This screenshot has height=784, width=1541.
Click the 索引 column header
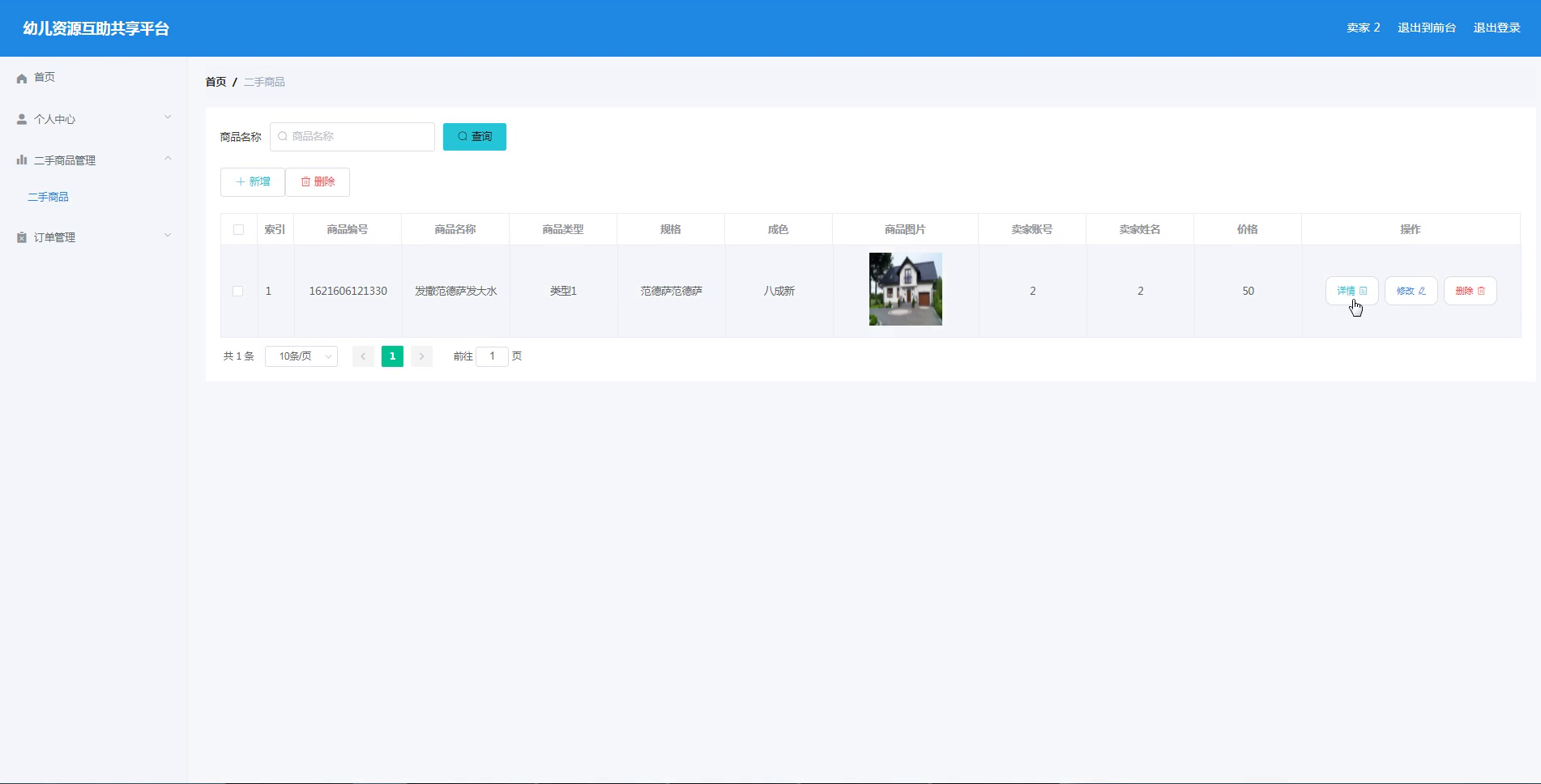pos(275,230)
